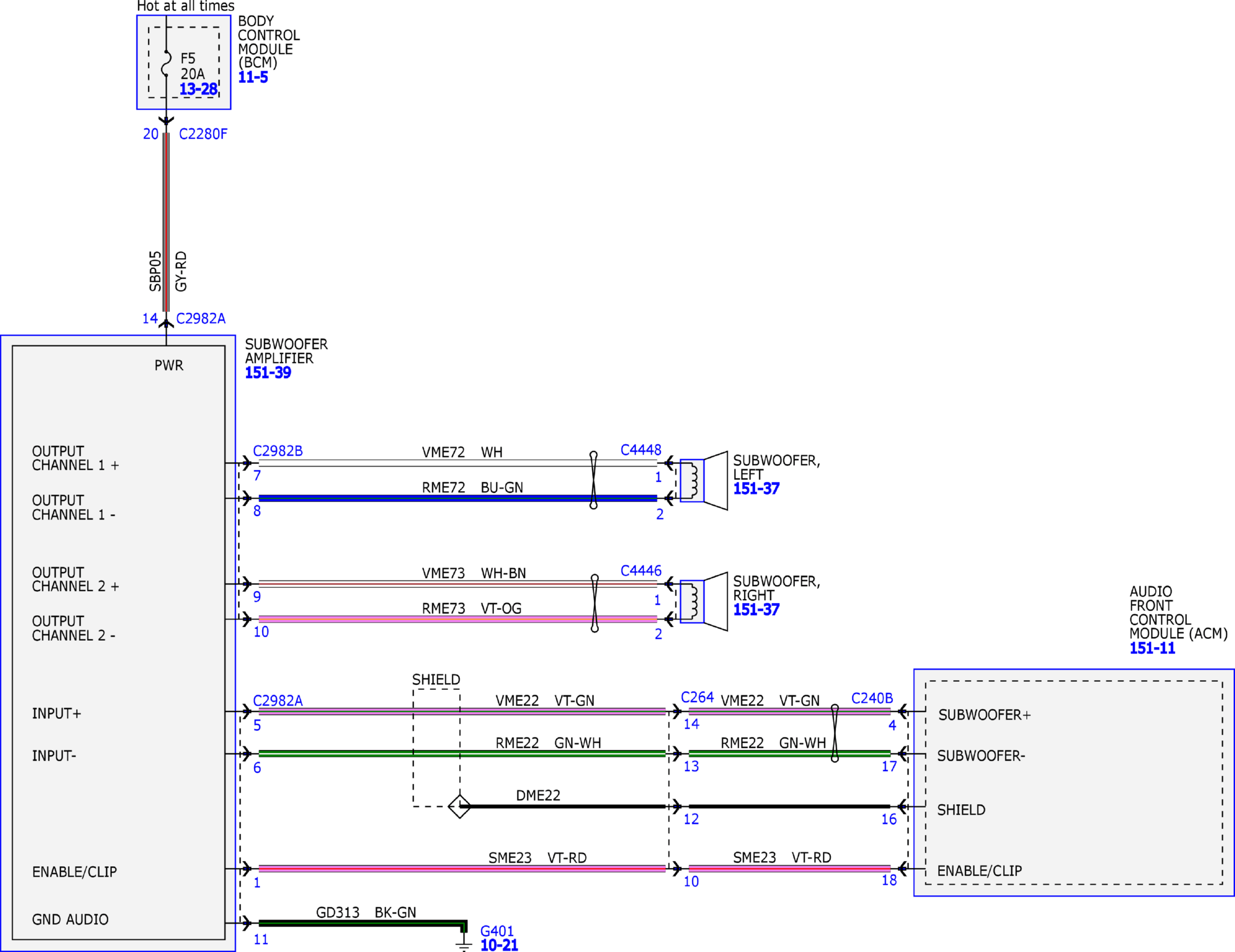Screen dimensions: 1235x952
Task: Select the SUBWOOFER- label in the ACM
Action: point(981,756)
